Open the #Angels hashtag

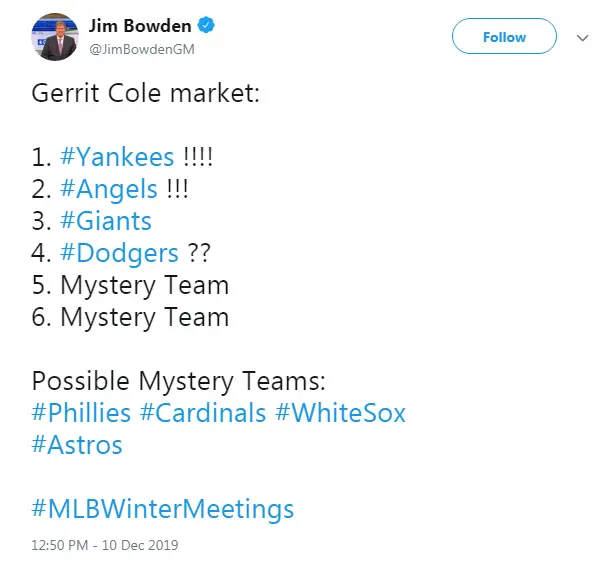tap(109, 189)
